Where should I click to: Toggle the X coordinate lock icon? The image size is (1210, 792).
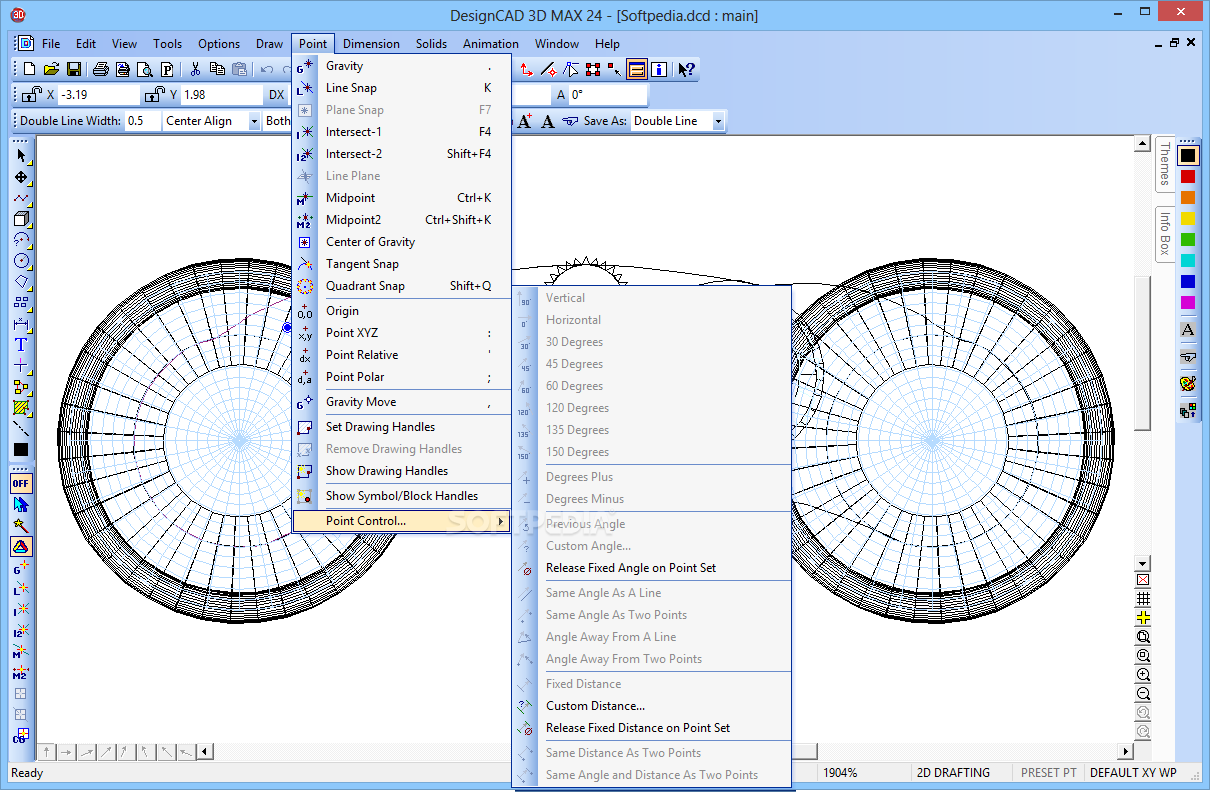(30, 95)
